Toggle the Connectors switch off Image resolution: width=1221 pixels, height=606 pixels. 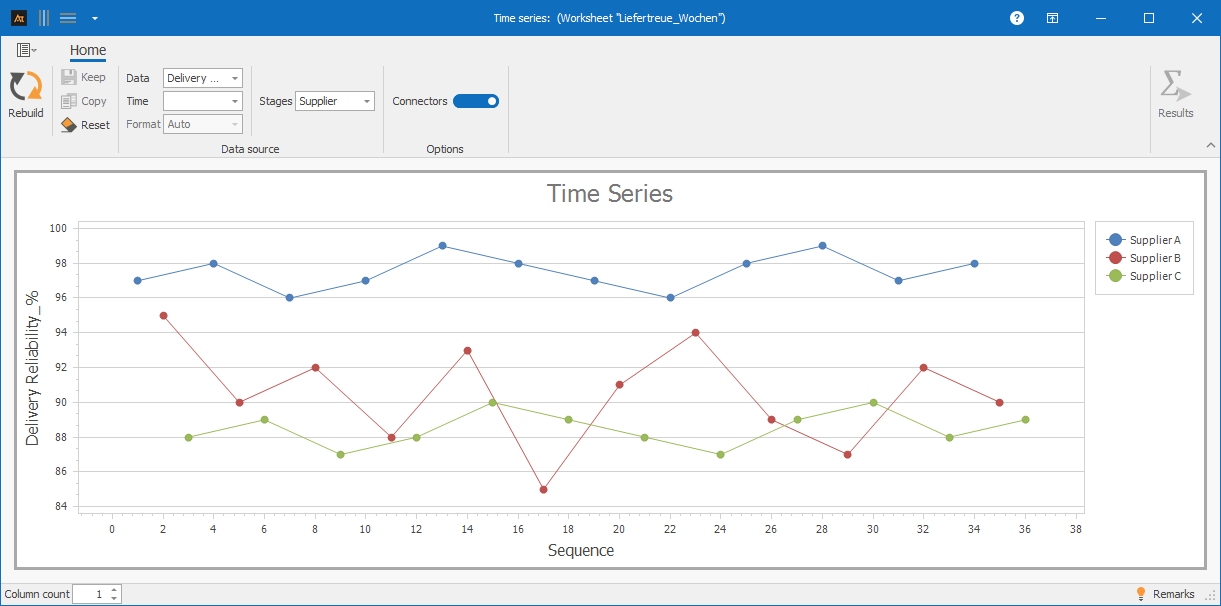(x=476, y=101)
